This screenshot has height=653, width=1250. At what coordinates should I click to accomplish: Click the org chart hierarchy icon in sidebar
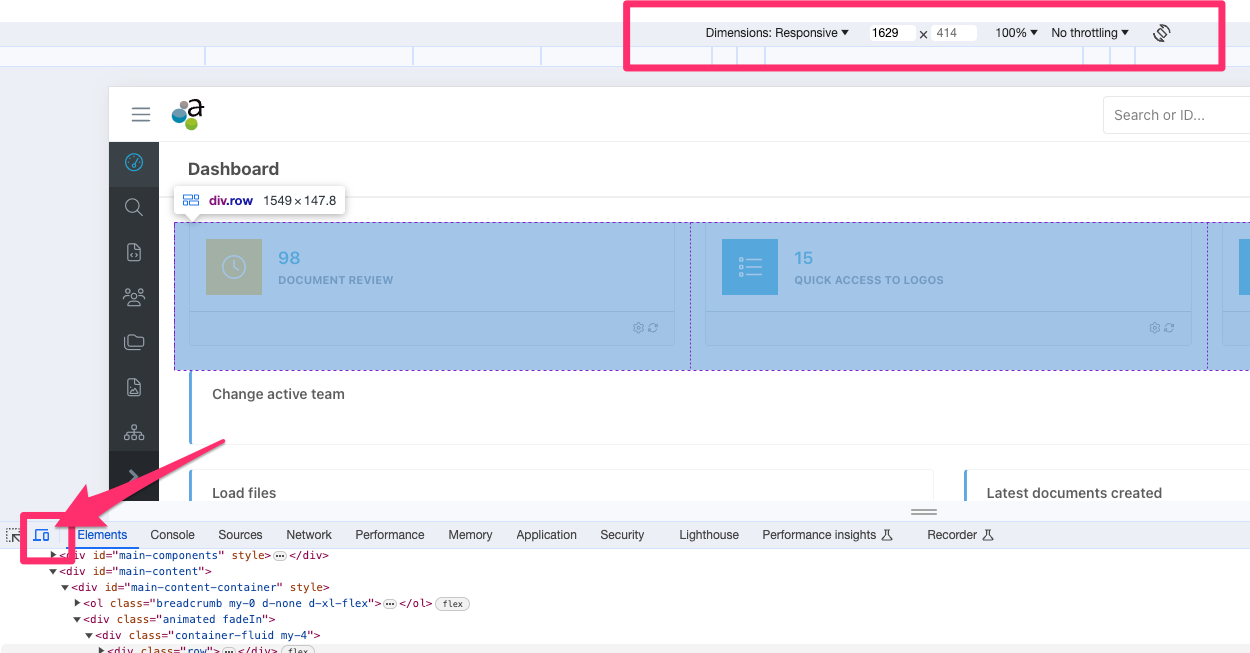[134, 432]
